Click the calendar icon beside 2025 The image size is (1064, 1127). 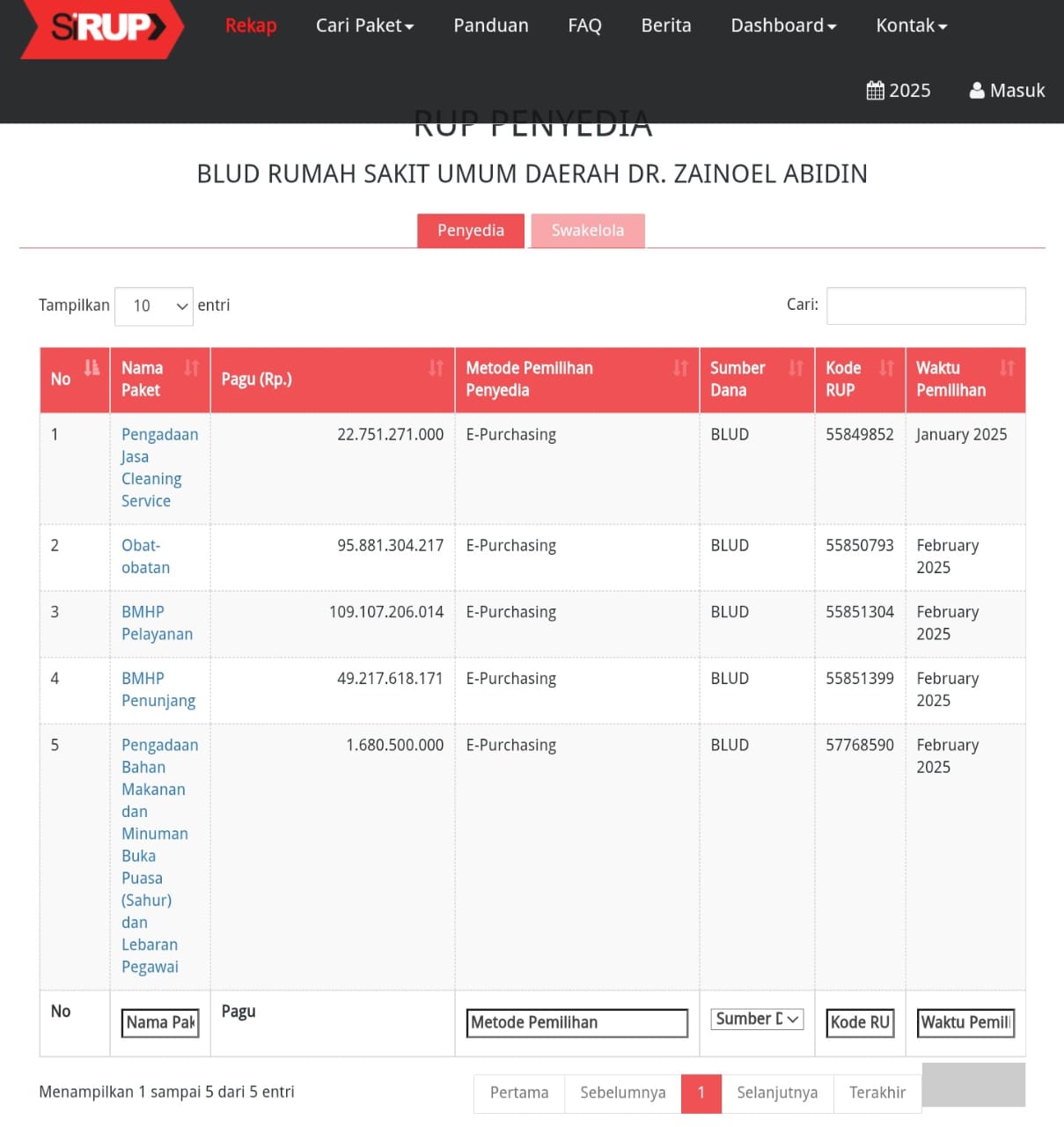pyautogui.click(x=875, y=91)
